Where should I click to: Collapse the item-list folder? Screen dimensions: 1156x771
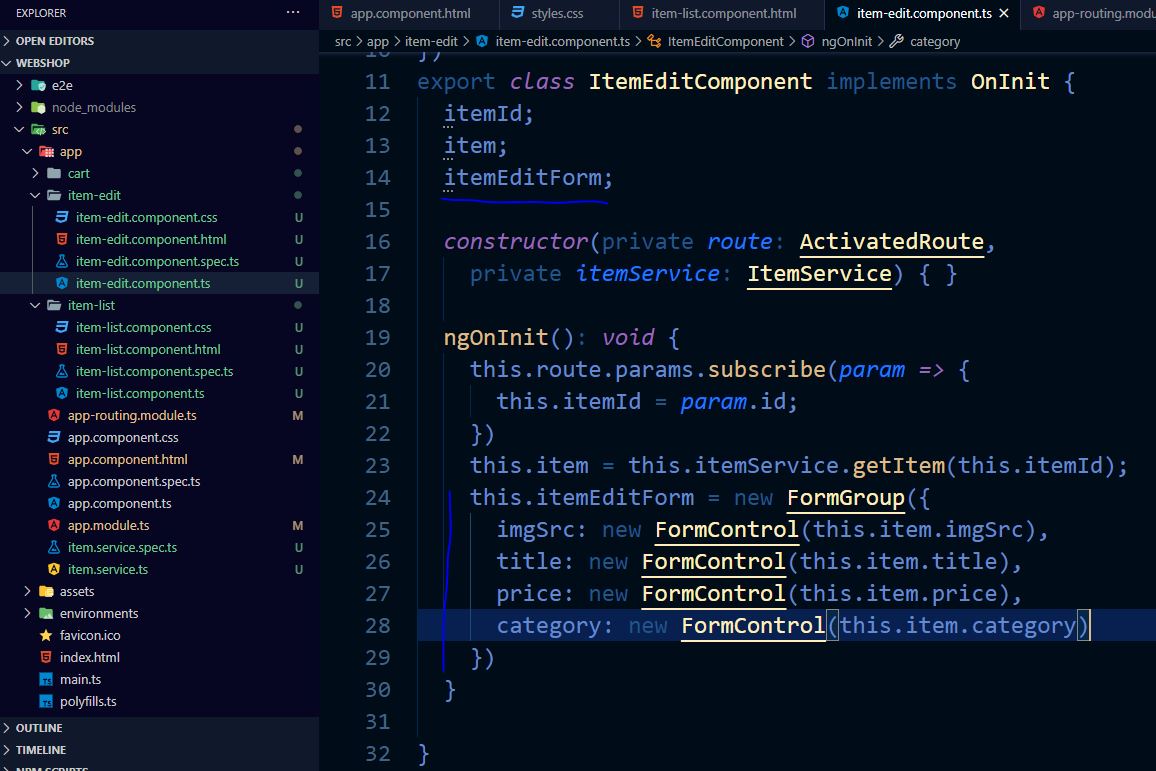tap(35, 305)
